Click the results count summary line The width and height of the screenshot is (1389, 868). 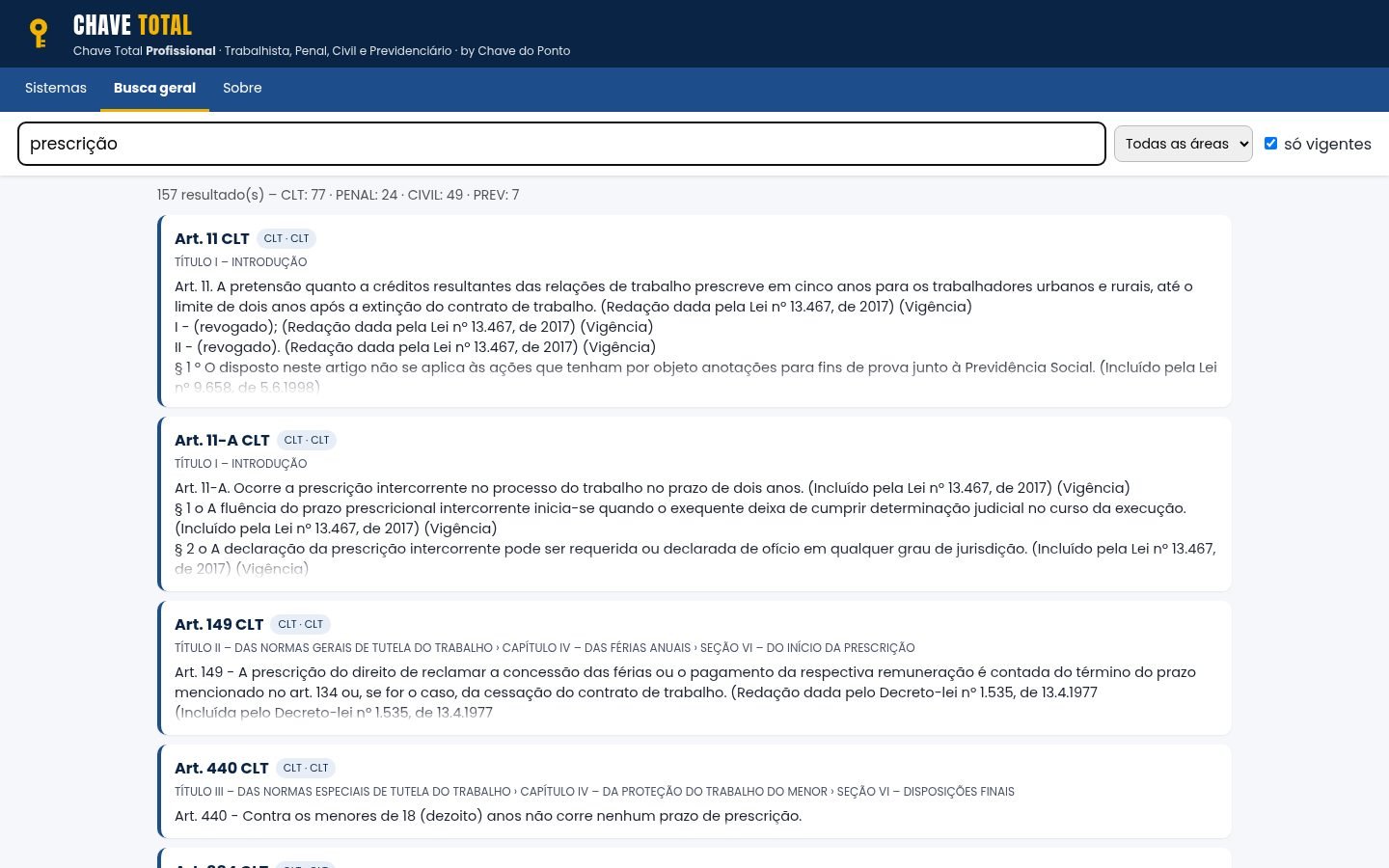338,195
